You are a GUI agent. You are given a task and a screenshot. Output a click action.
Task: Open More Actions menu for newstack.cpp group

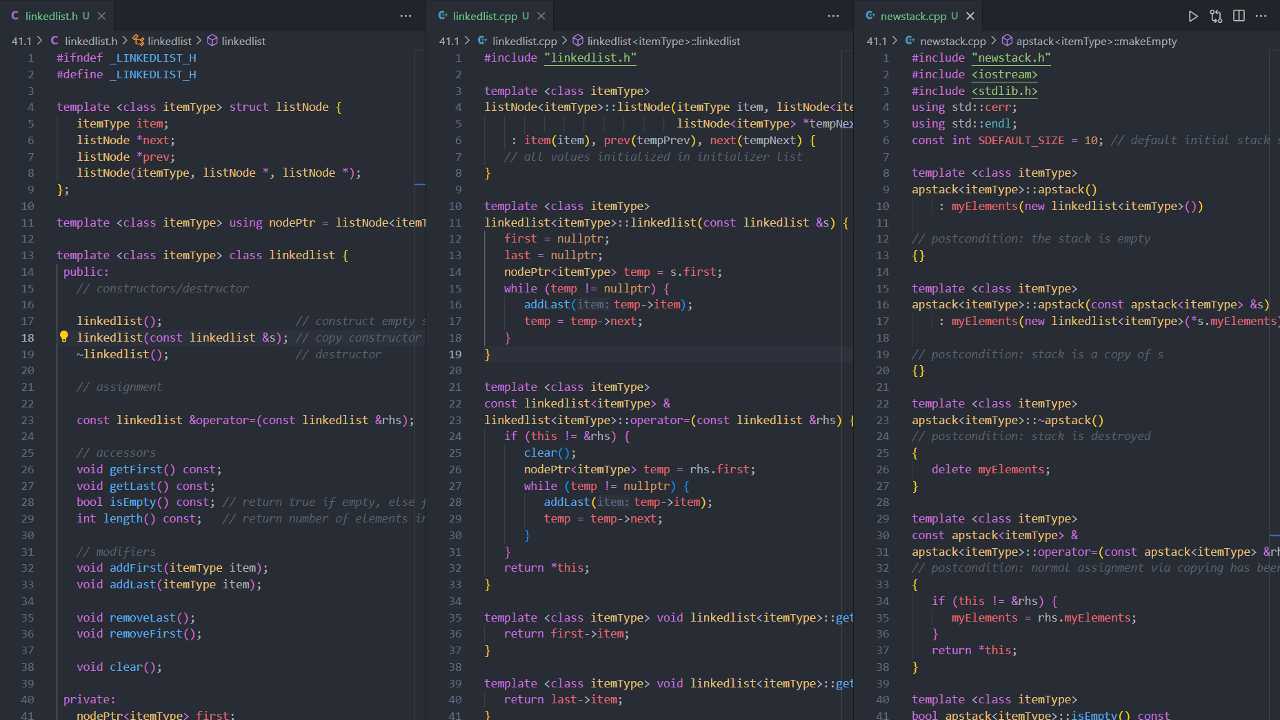pyautogui.click(x=1261, y=16)
